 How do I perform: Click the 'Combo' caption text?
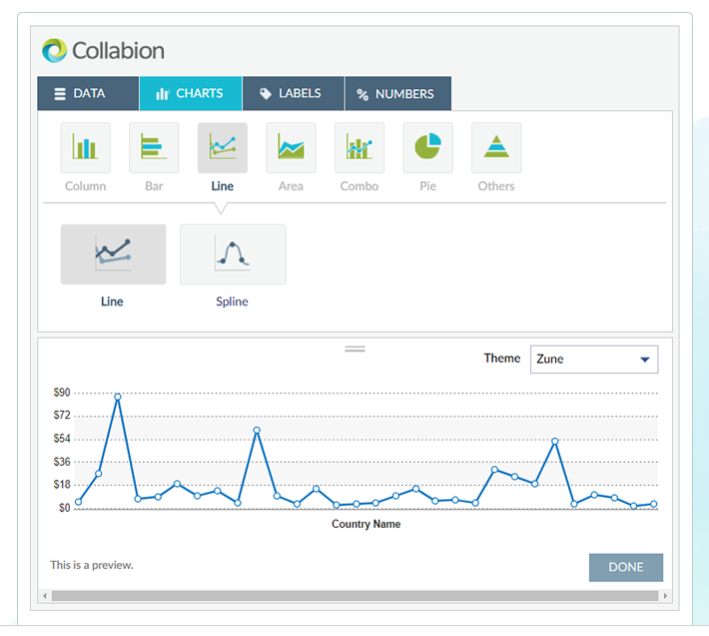coord(359,186)
